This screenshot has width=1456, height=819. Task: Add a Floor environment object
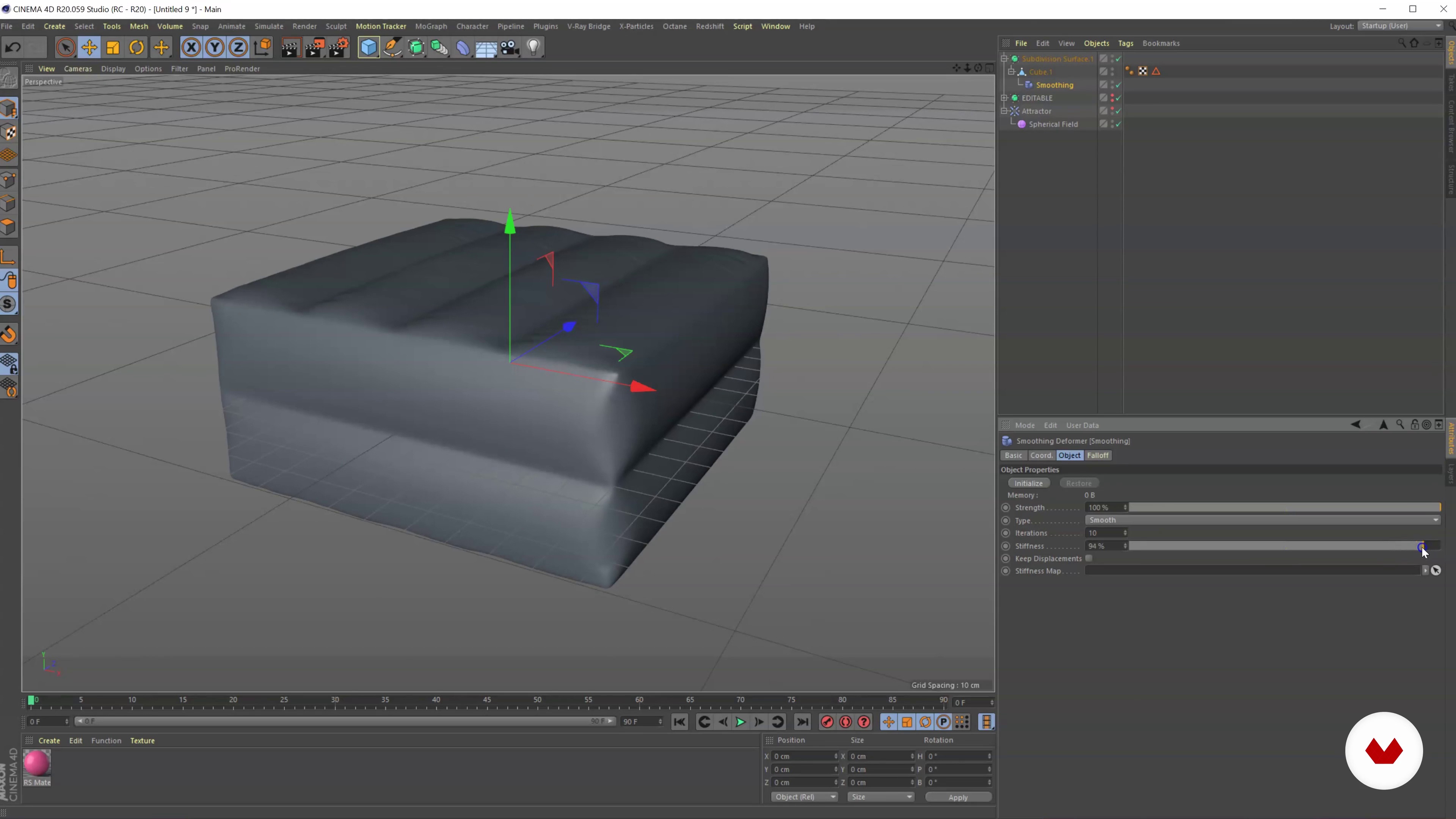(486, 47)
